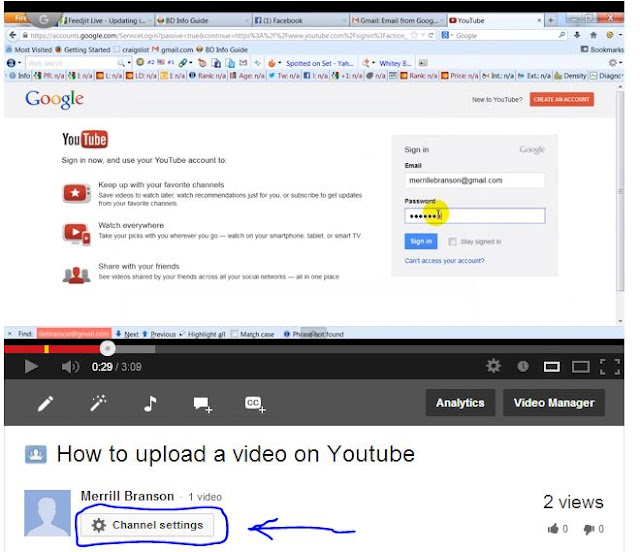Click the browser Downloads arrow icon

[x=577, y=35]
